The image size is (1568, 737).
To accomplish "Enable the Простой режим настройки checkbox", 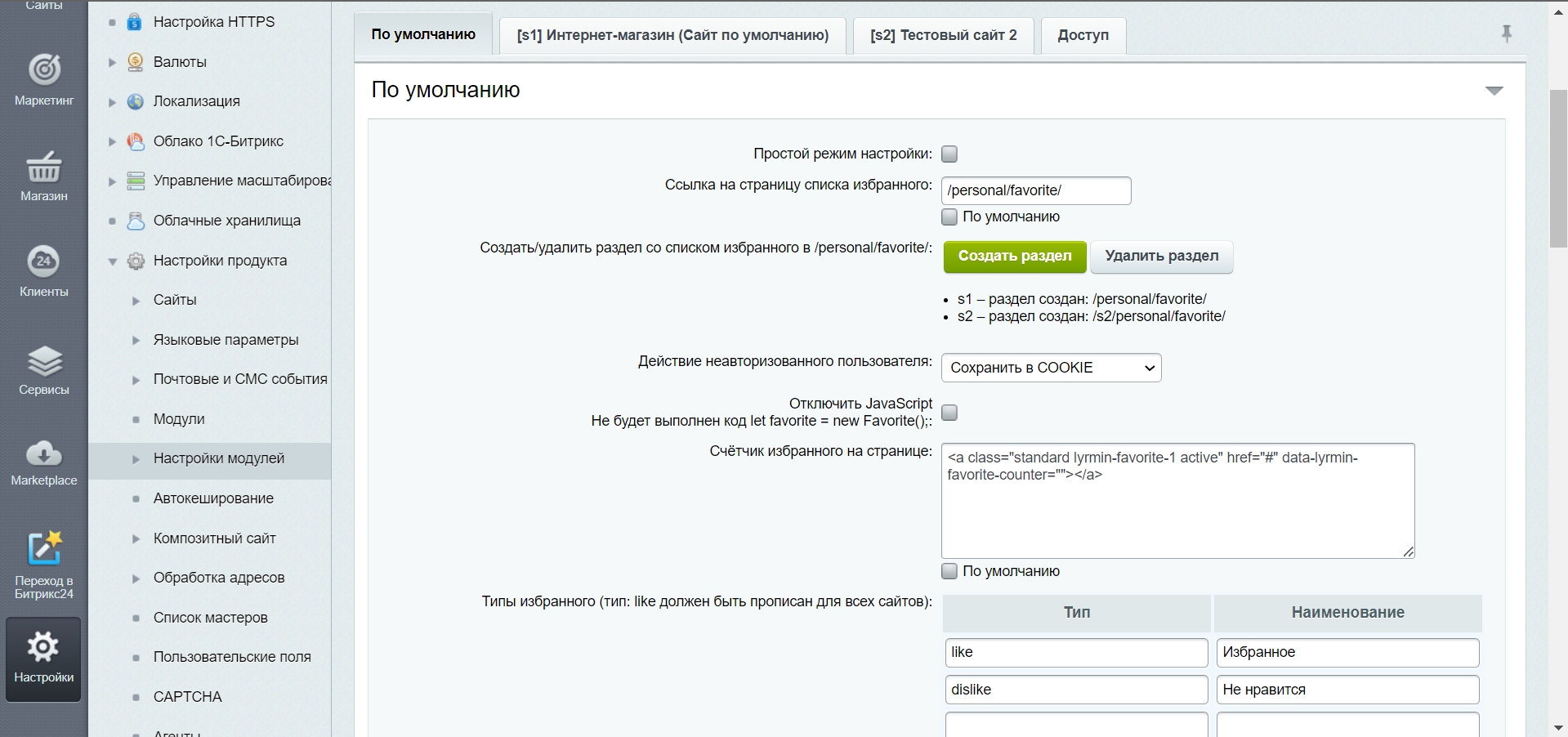I will 949,154.
